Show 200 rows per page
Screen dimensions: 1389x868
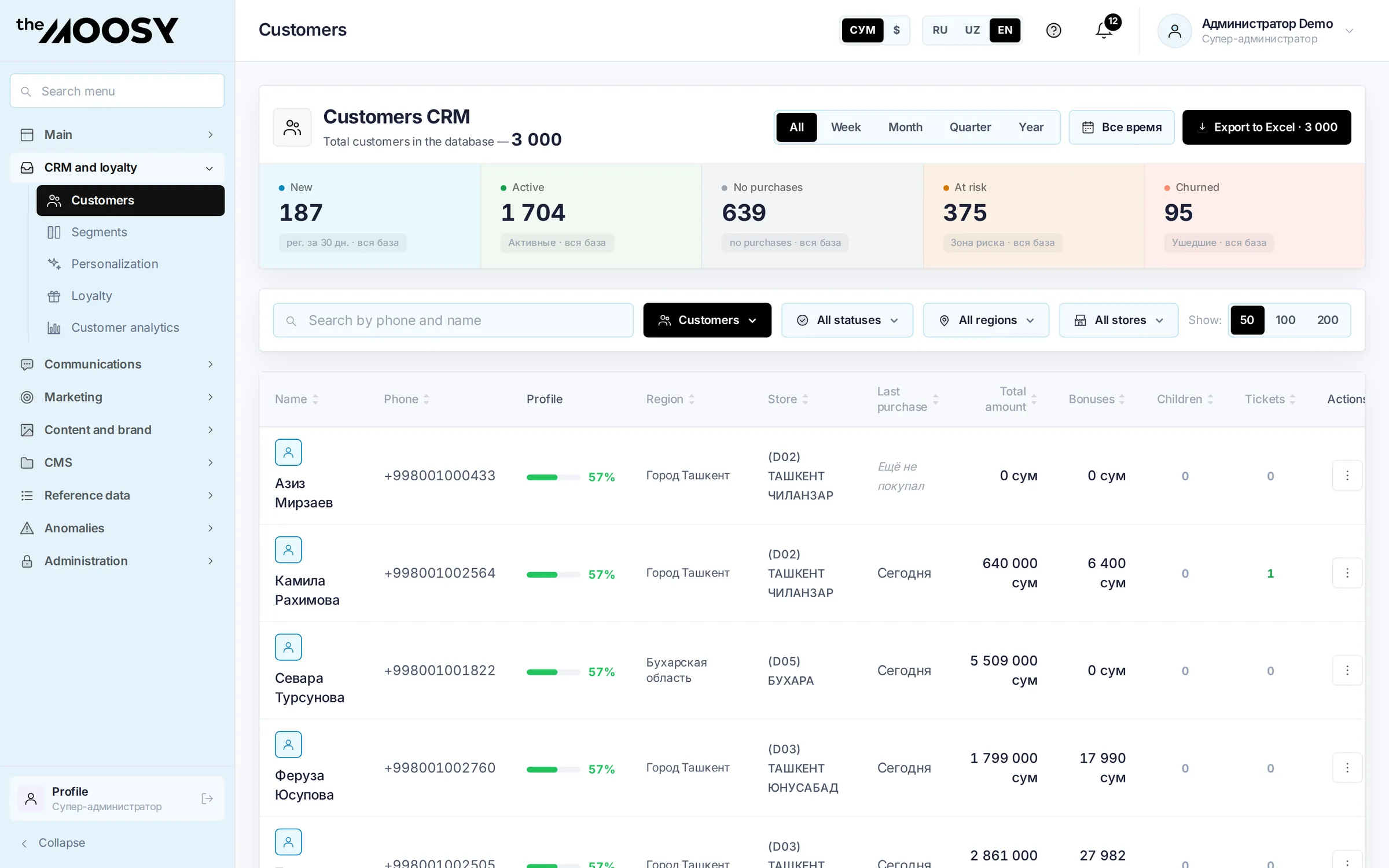pyautogui.click(x=1327, y=320)
